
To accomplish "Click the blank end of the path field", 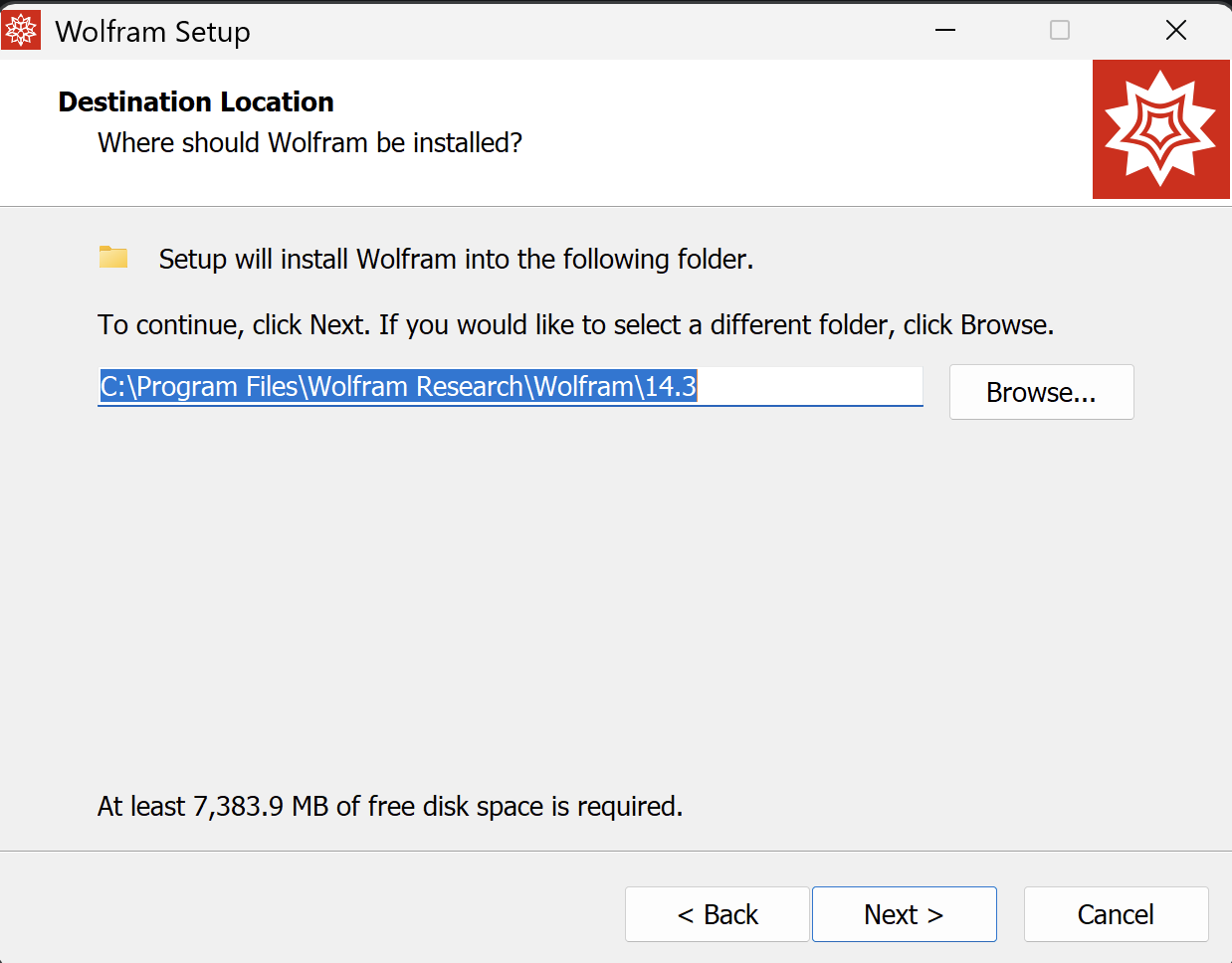I will click(811, 386).
